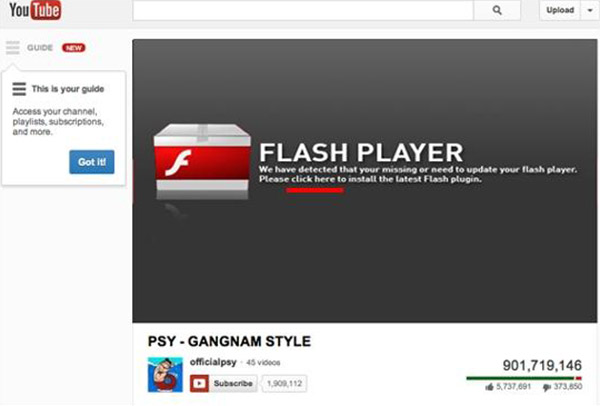The height and width of the screenshot is (406, 600).
Task: Click the like/dislike ratio bar
Action: click(x=524, y=378)
